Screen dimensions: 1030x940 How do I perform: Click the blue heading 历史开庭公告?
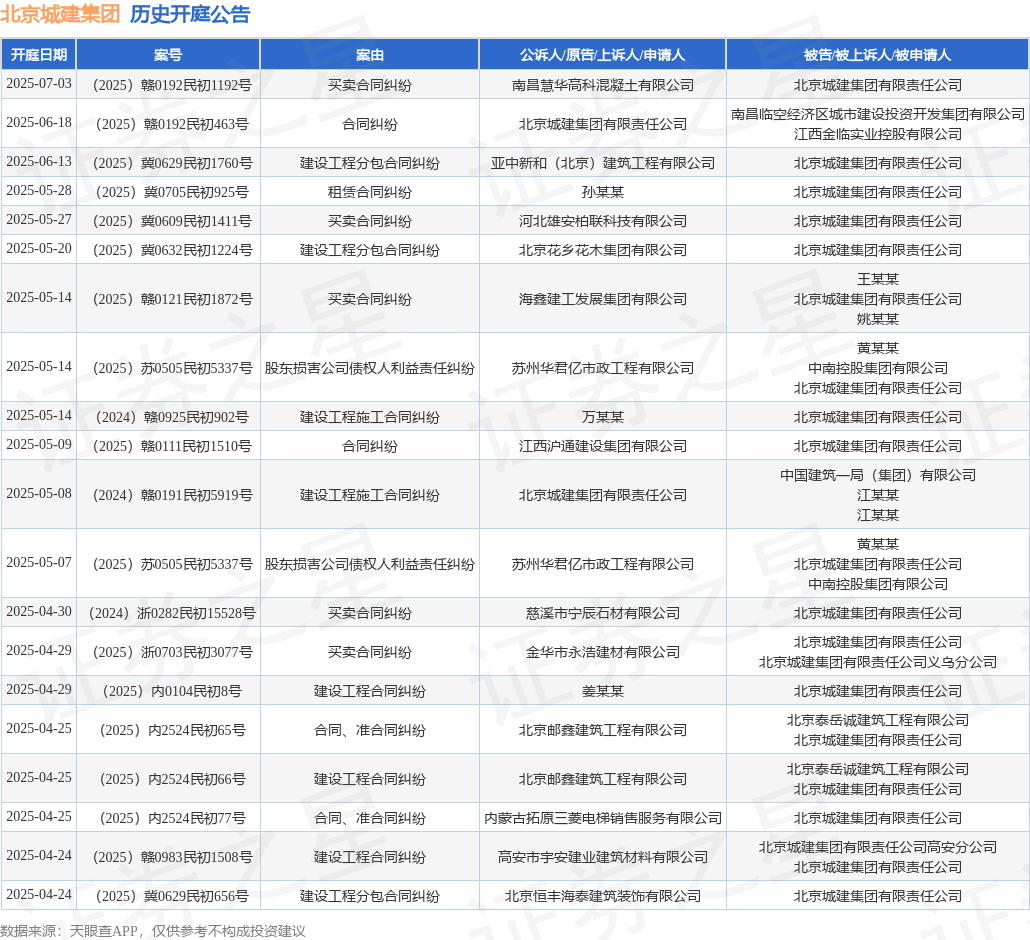(190, 14)
